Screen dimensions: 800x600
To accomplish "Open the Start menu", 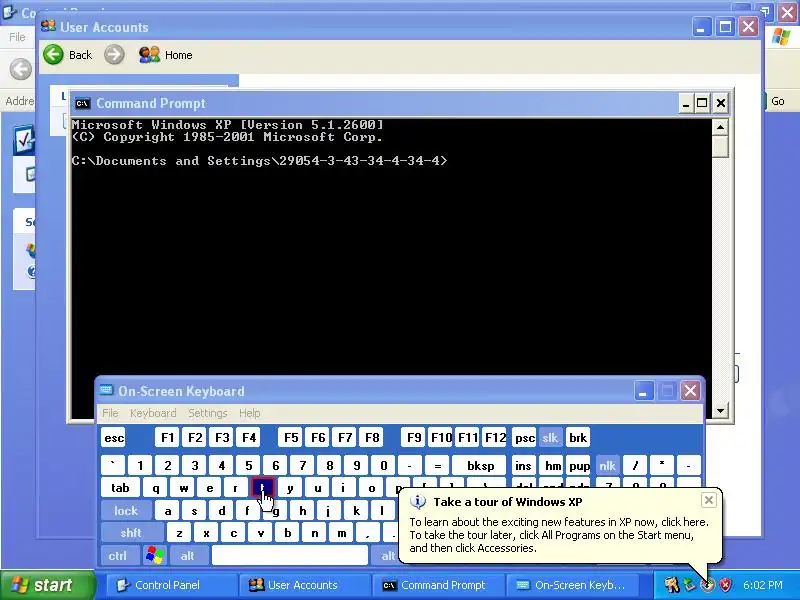I will pos(47,585).
